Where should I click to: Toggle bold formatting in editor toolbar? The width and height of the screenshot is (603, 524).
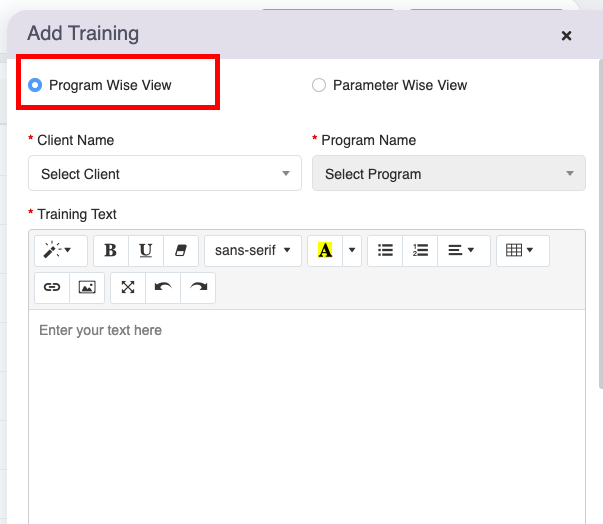click(x=111, y=250)
